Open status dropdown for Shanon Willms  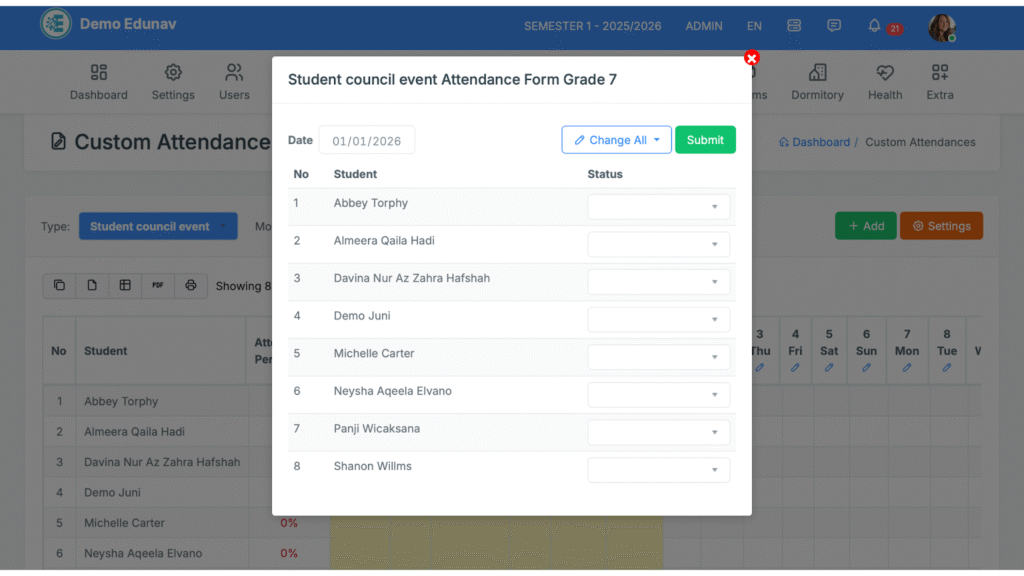pos(658,470)
